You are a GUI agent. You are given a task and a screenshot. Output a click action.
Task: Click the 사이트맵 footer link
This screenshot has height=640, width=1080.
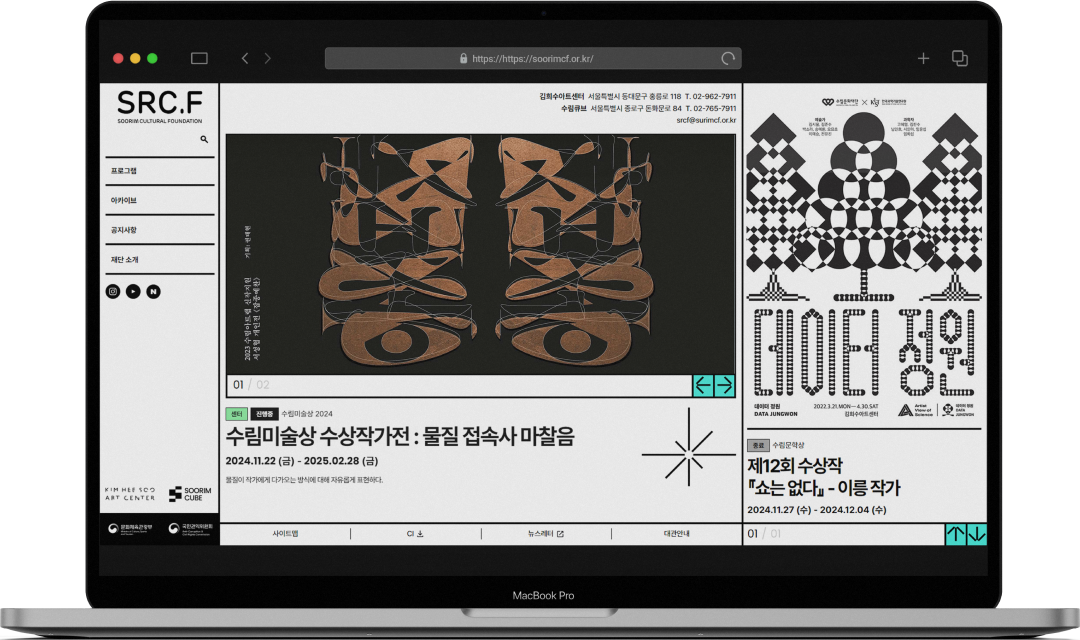[285, 534]
